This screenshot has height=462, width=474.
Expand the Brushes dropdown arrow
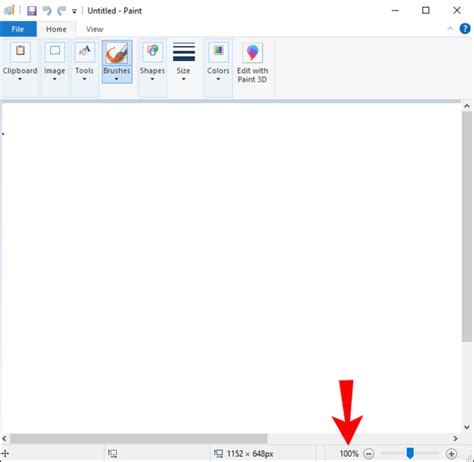[x=116, y=79]
